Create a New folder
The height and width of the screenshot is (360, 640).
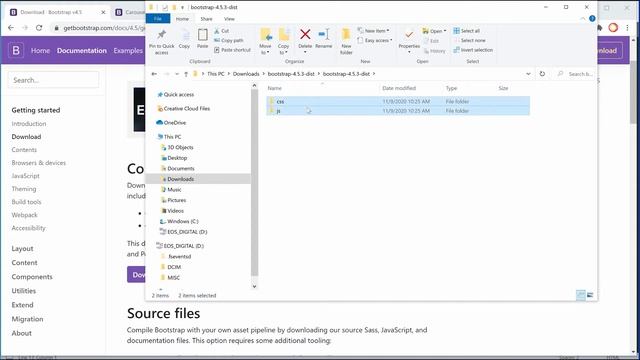(x=346, y=42)
